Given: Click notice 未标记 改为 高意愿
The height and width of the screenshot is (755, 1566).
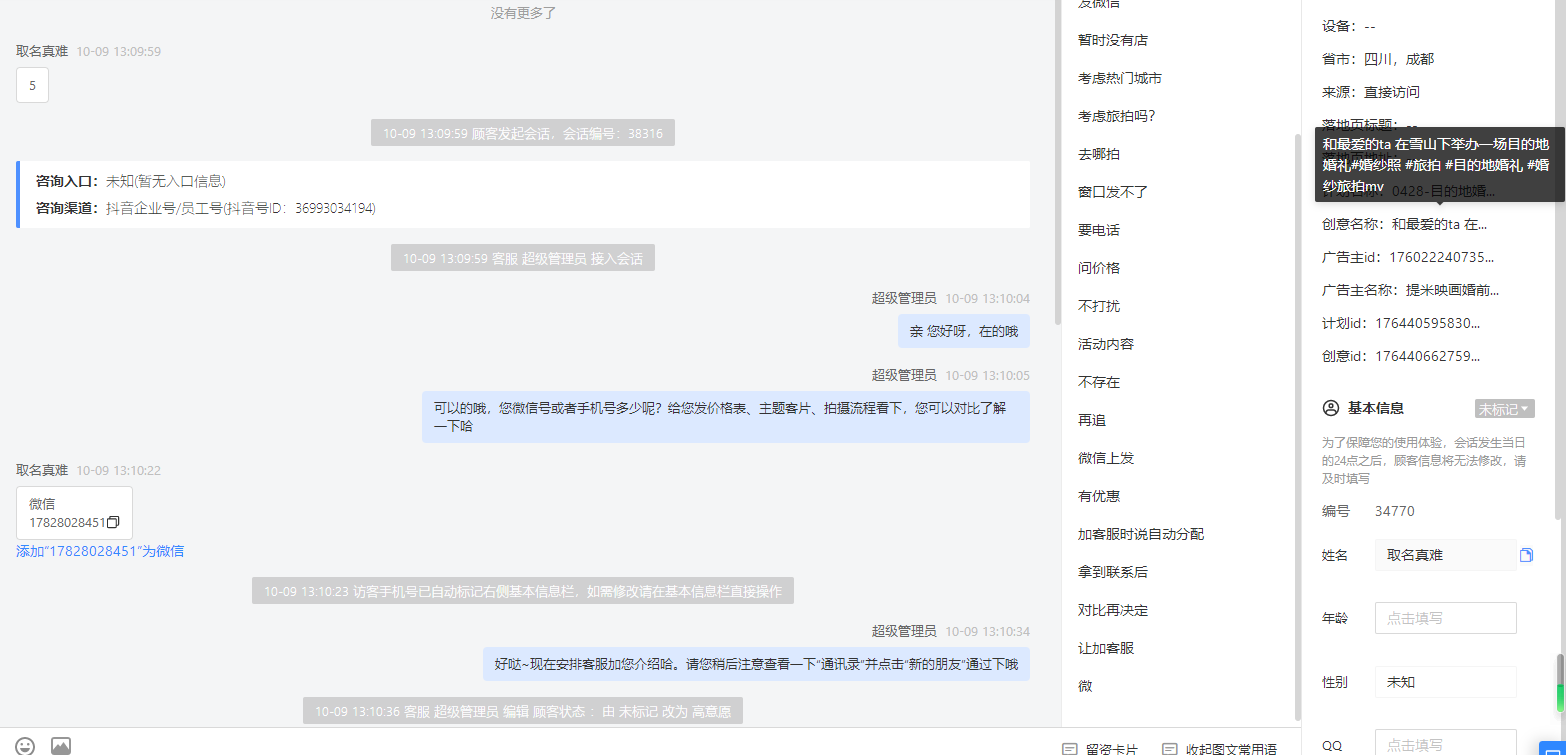Looking at the screenshot, I should 522,711.
